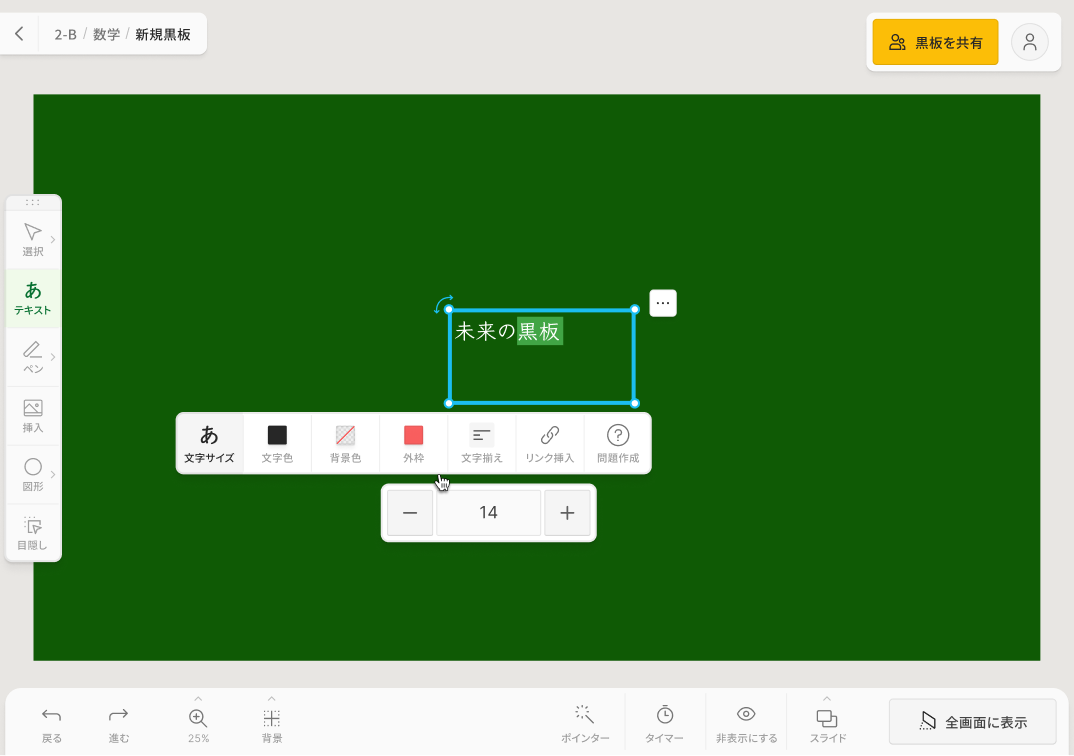This screenshot has height=756, width=1074.
Task: Click the リンク挿入 link icon
Action: (x=549, y=443)
